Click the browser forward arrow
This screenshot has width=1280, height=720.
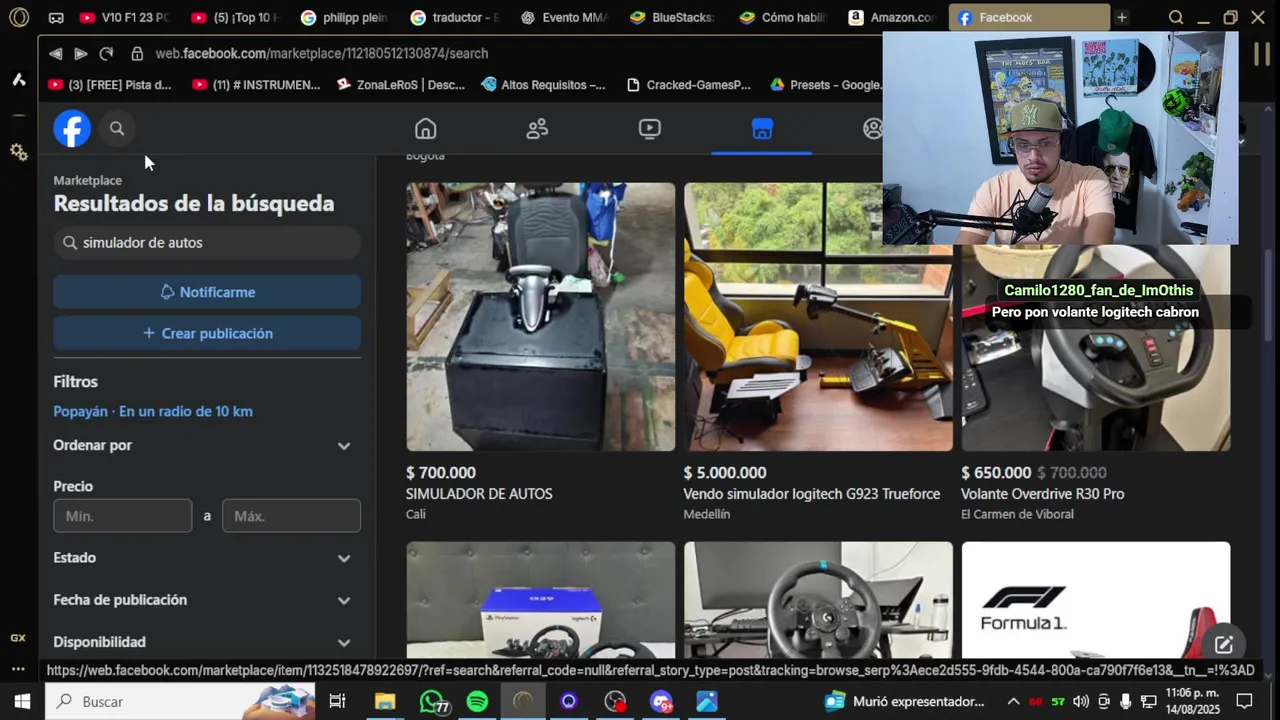(x=81, y=53)
